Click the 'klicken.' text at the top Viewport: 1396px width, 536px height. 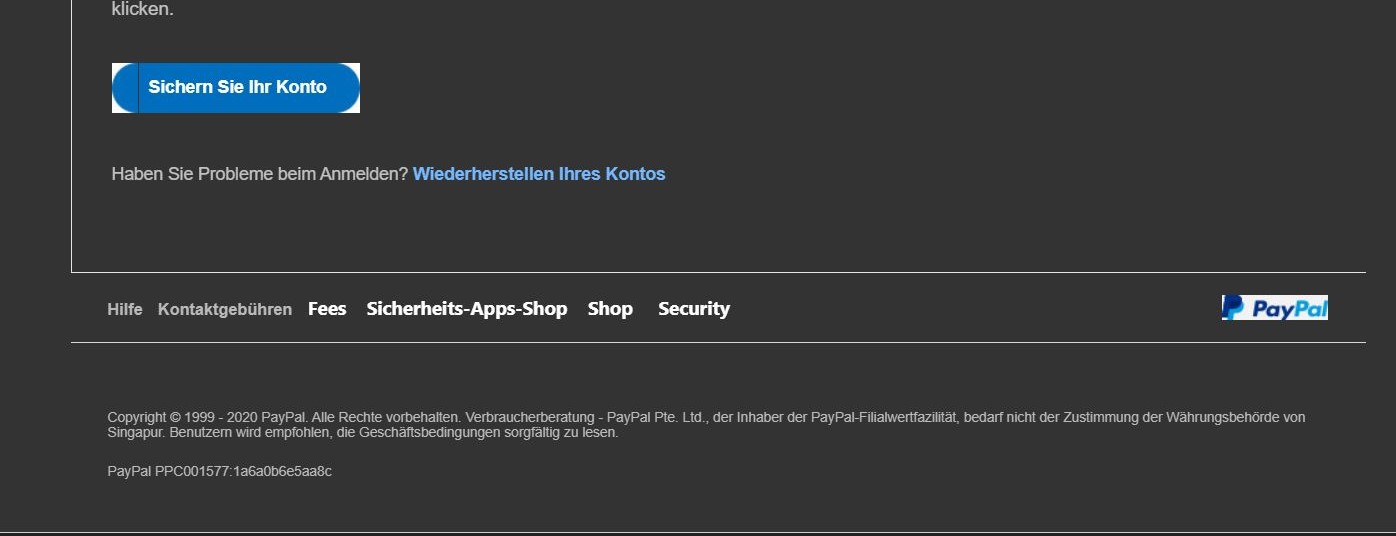(143, 10)
